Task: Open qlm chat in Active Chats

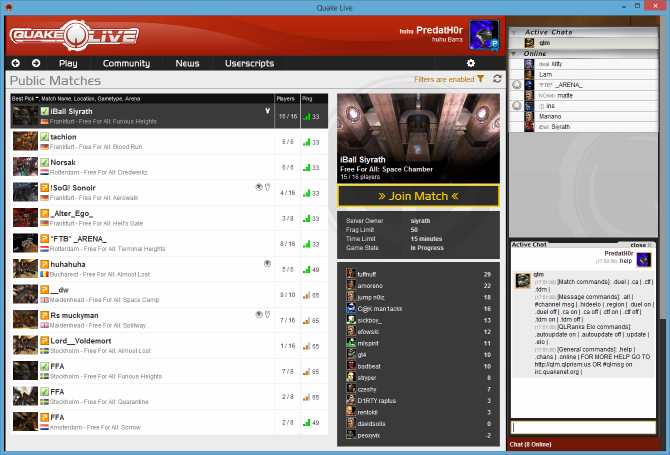Action: coord(583,43)
